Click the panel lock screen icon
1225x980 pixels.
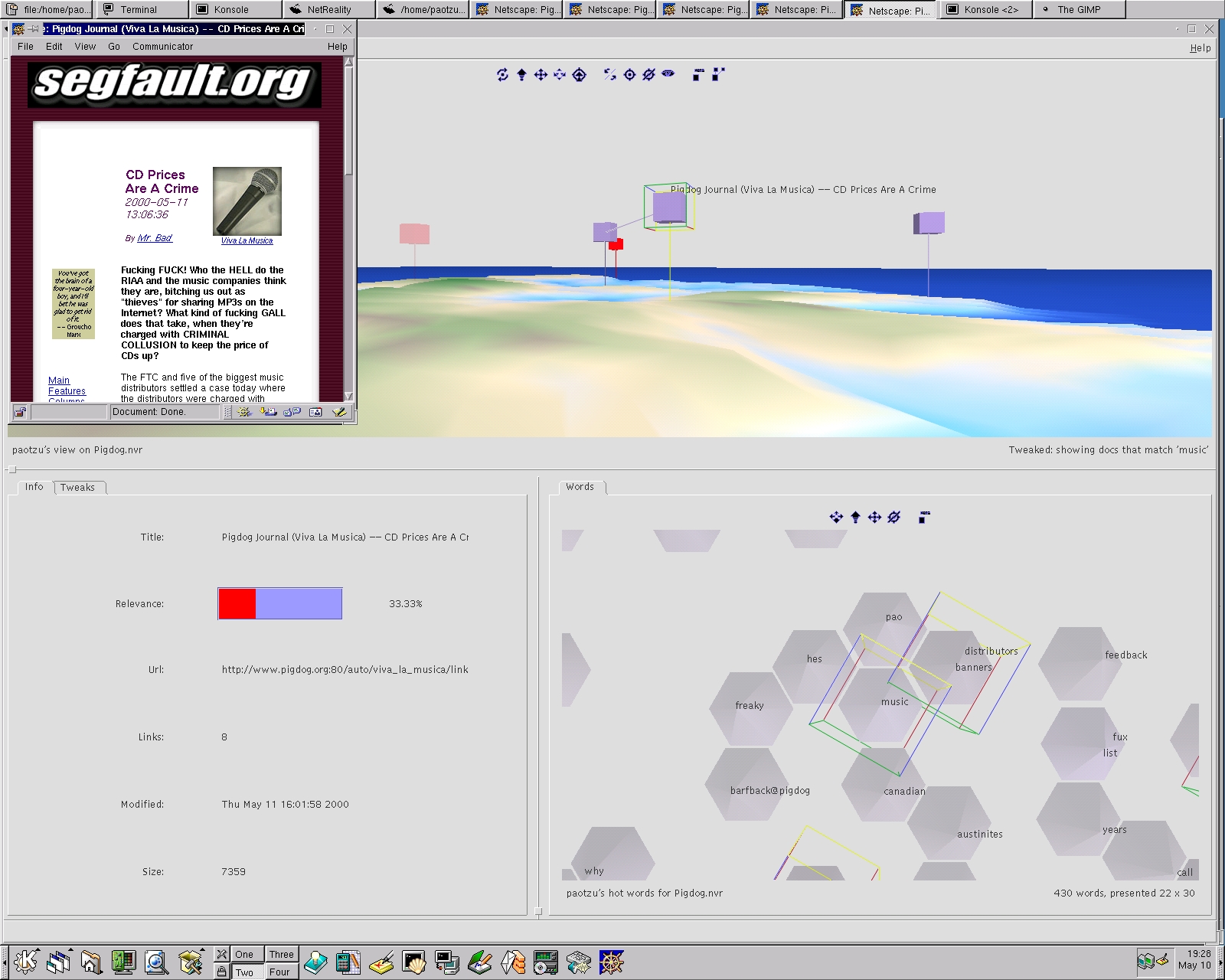221,972
